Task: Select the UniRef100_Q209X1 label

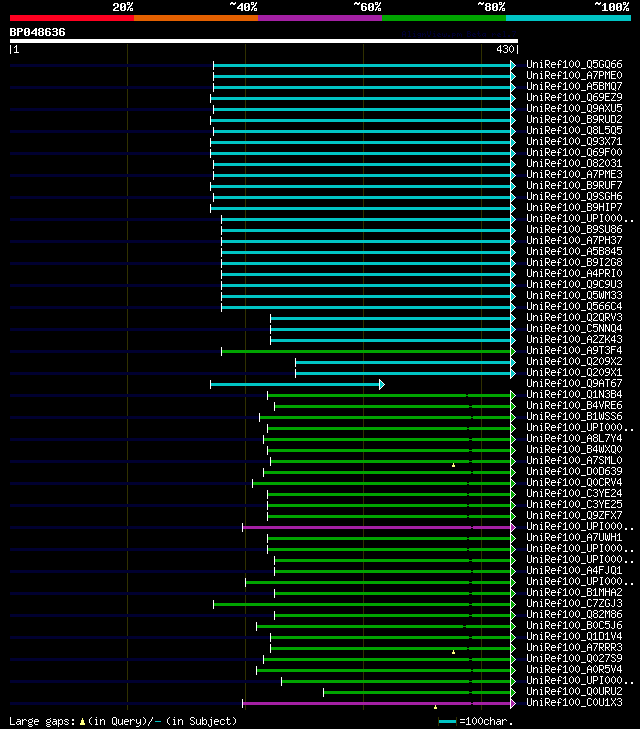Action: tap(574, 372)
